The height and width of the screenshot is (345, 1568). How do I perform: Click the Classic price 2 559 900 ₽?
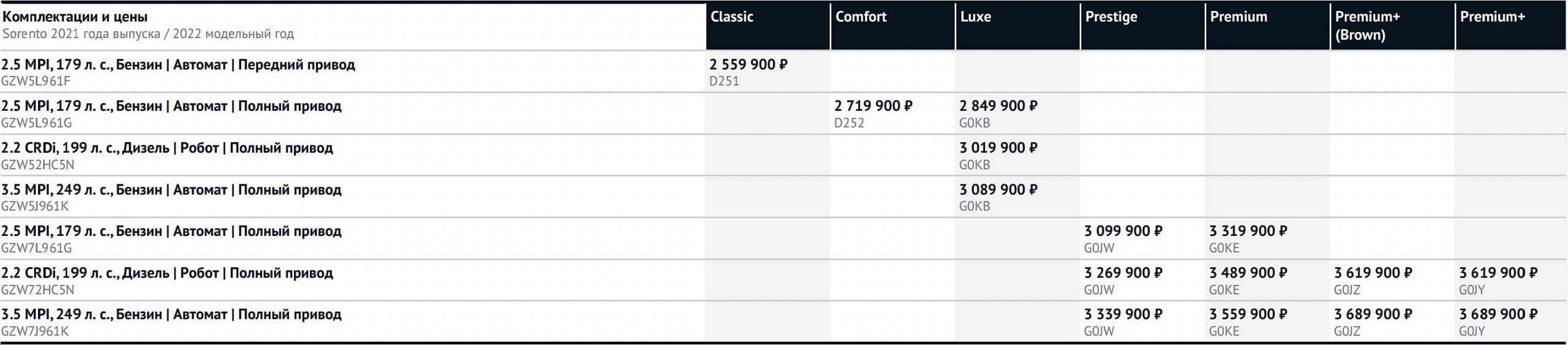748,64
